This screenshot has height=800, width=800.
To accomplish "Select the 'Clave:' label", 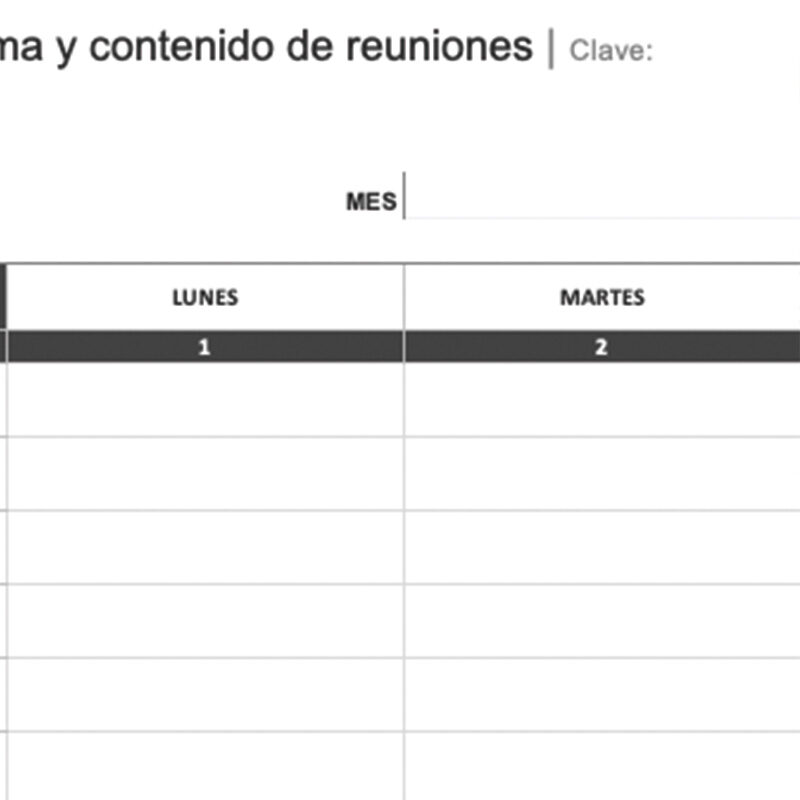I will [x=610, y=51].
